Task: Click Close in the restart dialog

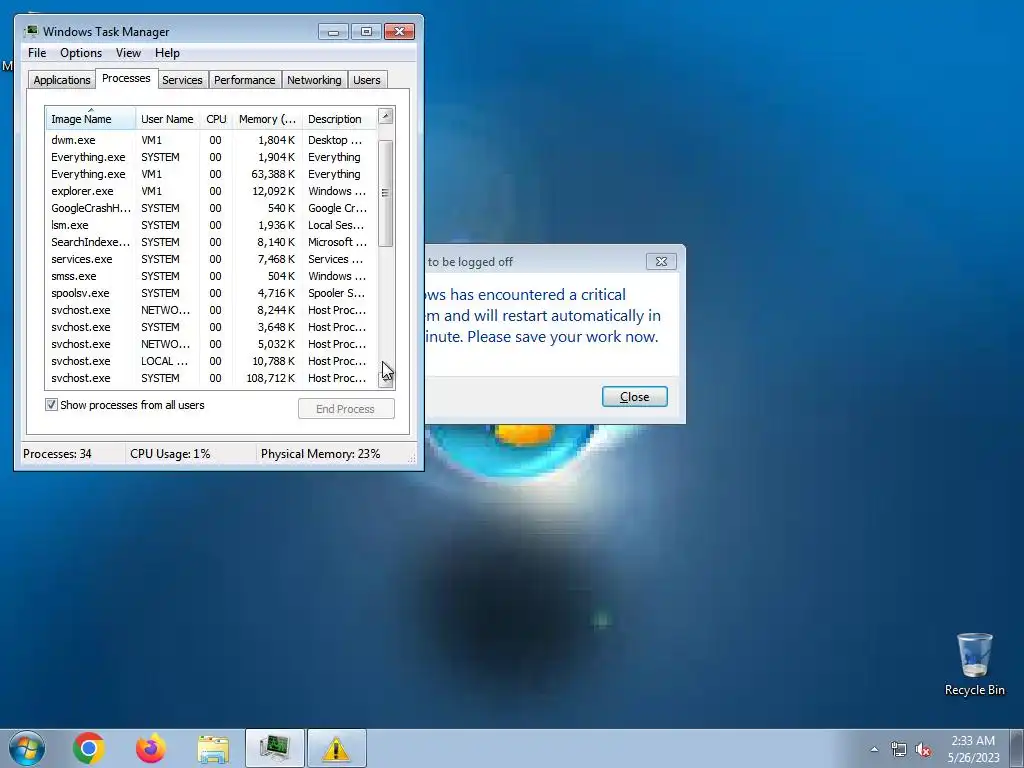Action: pos(635,396)
